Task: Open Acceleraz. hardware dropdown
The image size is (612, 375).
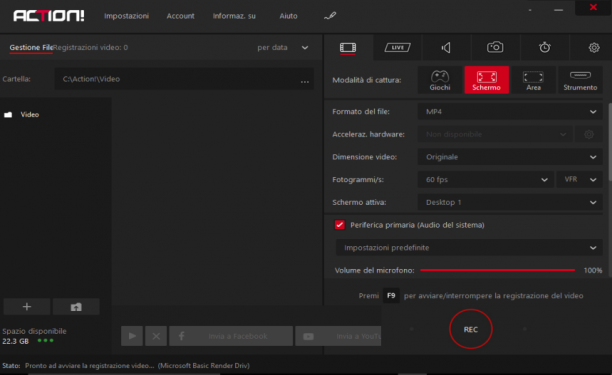Action: click(x=495, y=134)
